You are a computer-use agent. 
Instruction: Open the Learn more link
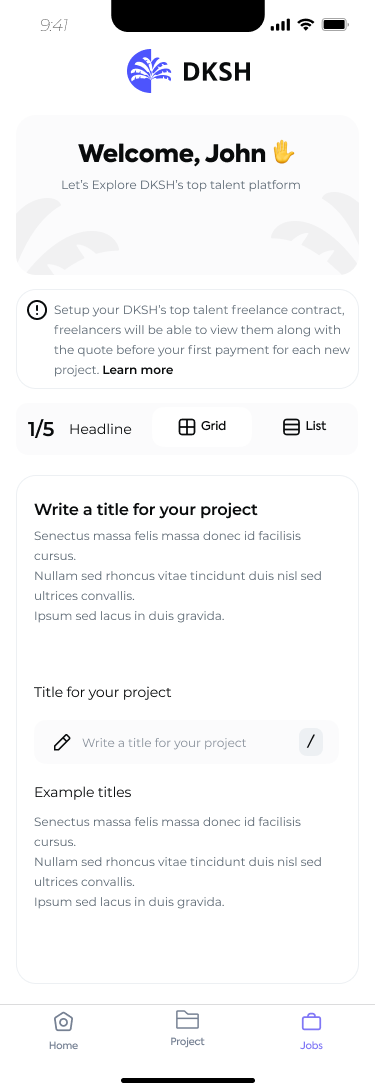click(x=138, y=369)
